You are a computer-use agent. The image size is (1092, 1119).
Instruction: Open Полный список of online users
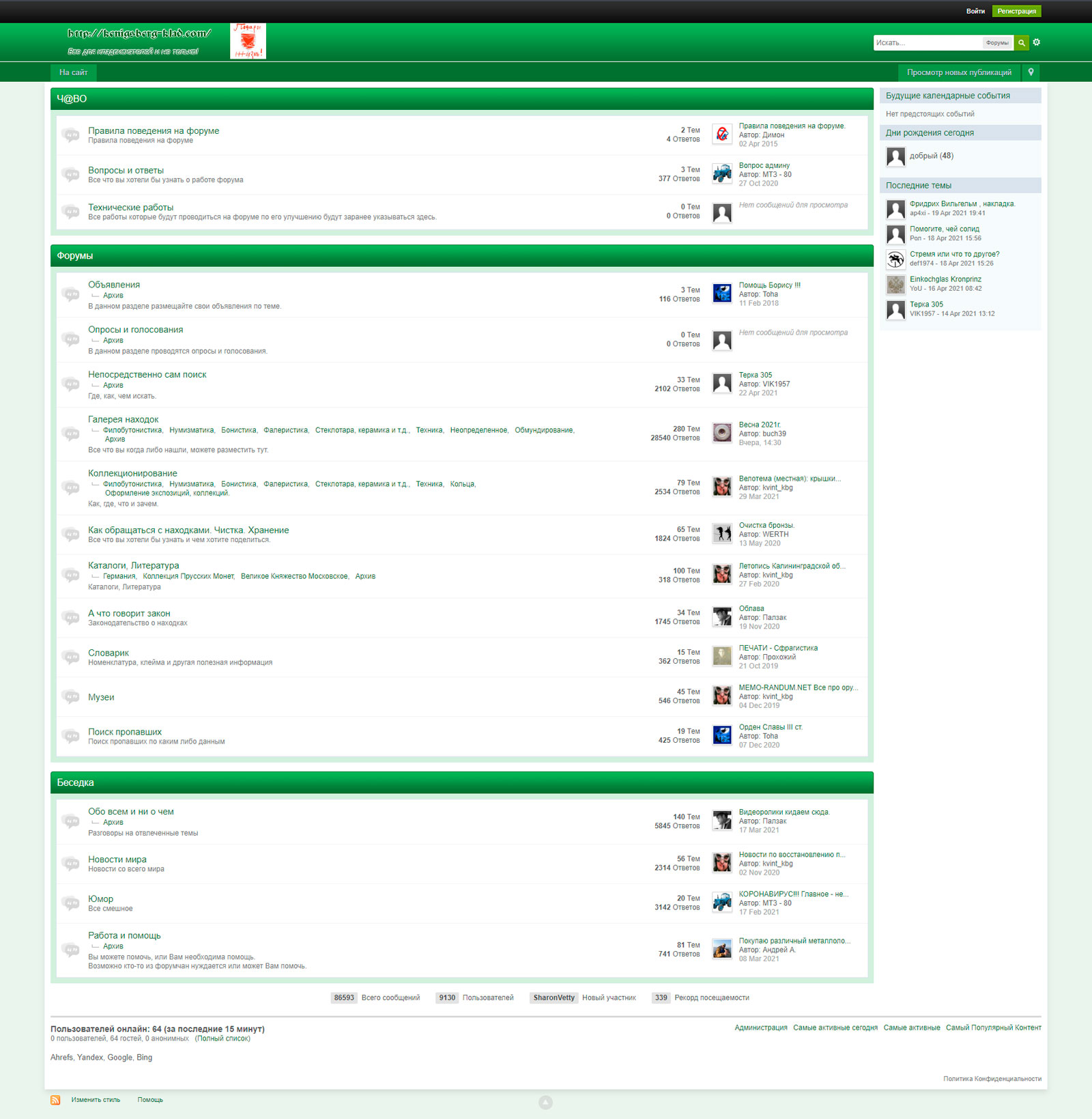click(x=222, y=1038)
